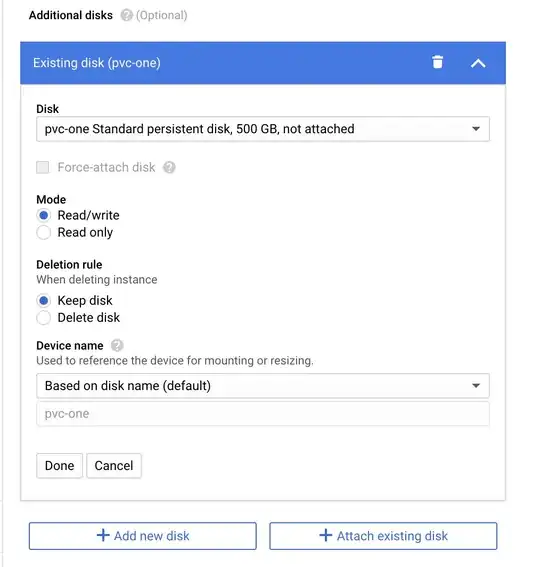The height and width of the screenshot is (567, 540).
Task: Click the pvc-one device name field
Action: (x=263, y=414)
